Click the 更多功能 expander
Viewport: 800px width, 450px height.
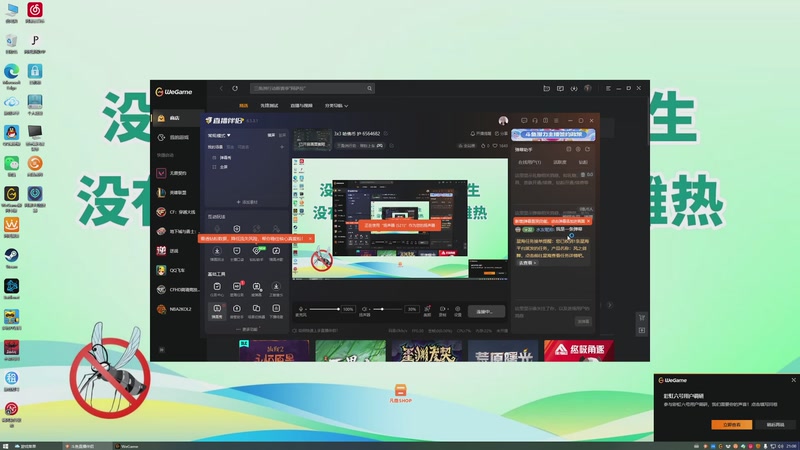click(x=247, y=329)
